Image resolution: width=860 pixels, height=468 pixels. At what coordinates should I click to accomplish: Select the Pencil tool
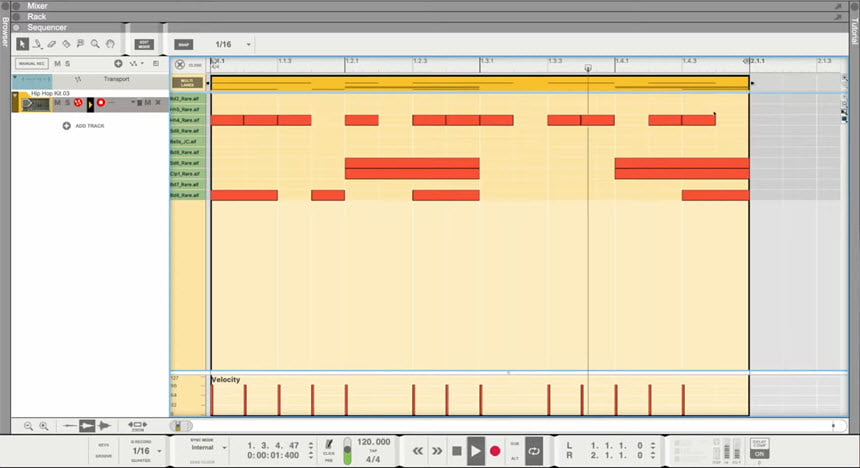click(37, 44)
